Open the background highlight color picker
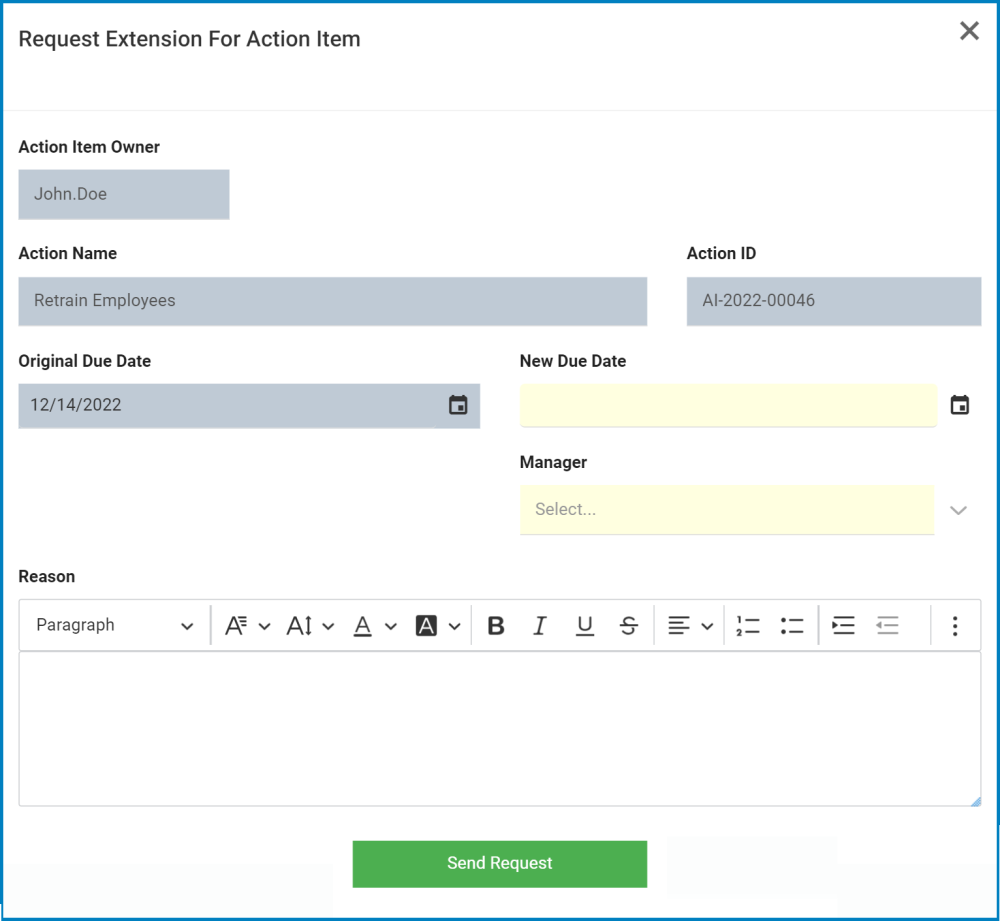 pos(438,626)
